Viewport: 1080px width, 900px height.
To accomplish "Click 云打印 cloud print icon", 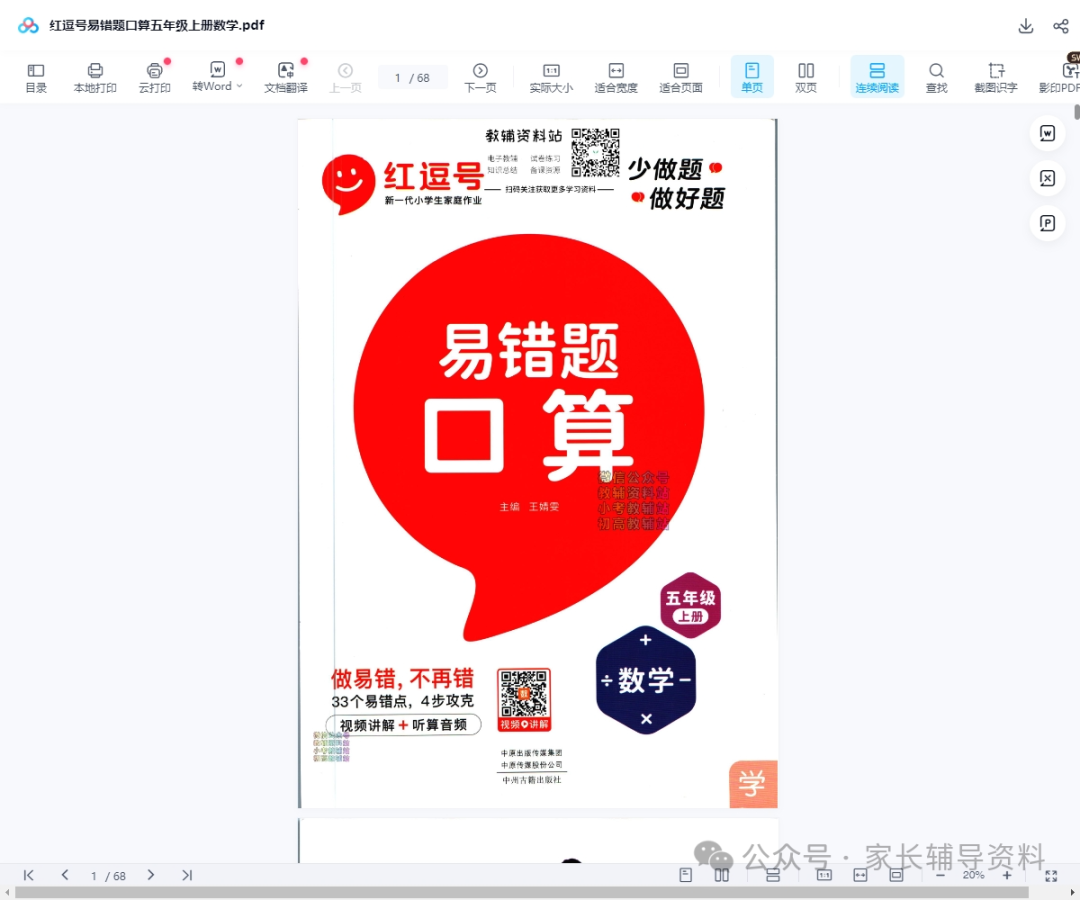I will click(x=154, y=78).
